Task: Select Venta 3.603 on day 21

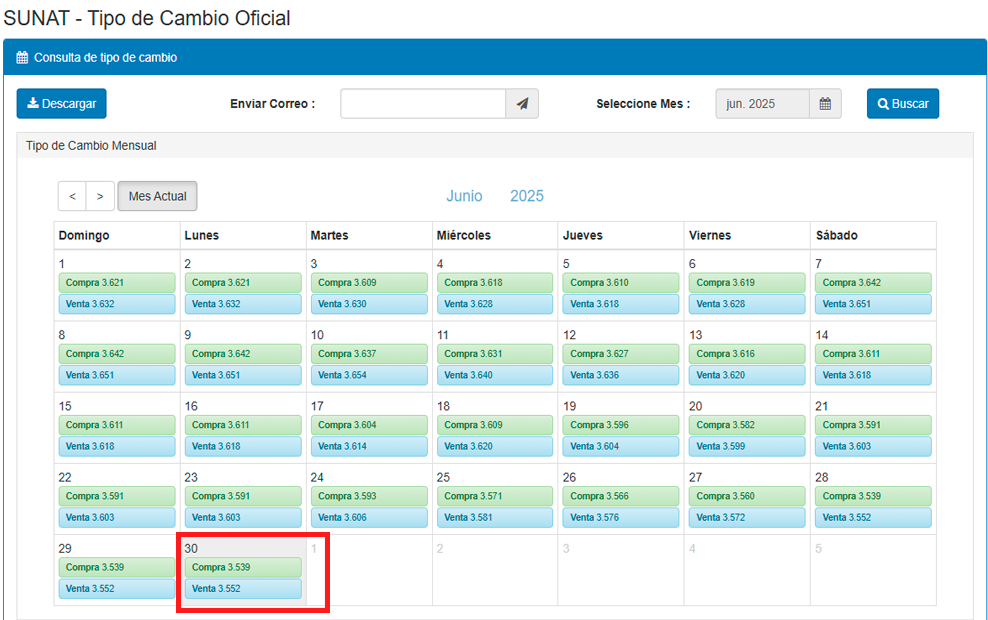Action: pyautogui.click(x=873, y=446)
